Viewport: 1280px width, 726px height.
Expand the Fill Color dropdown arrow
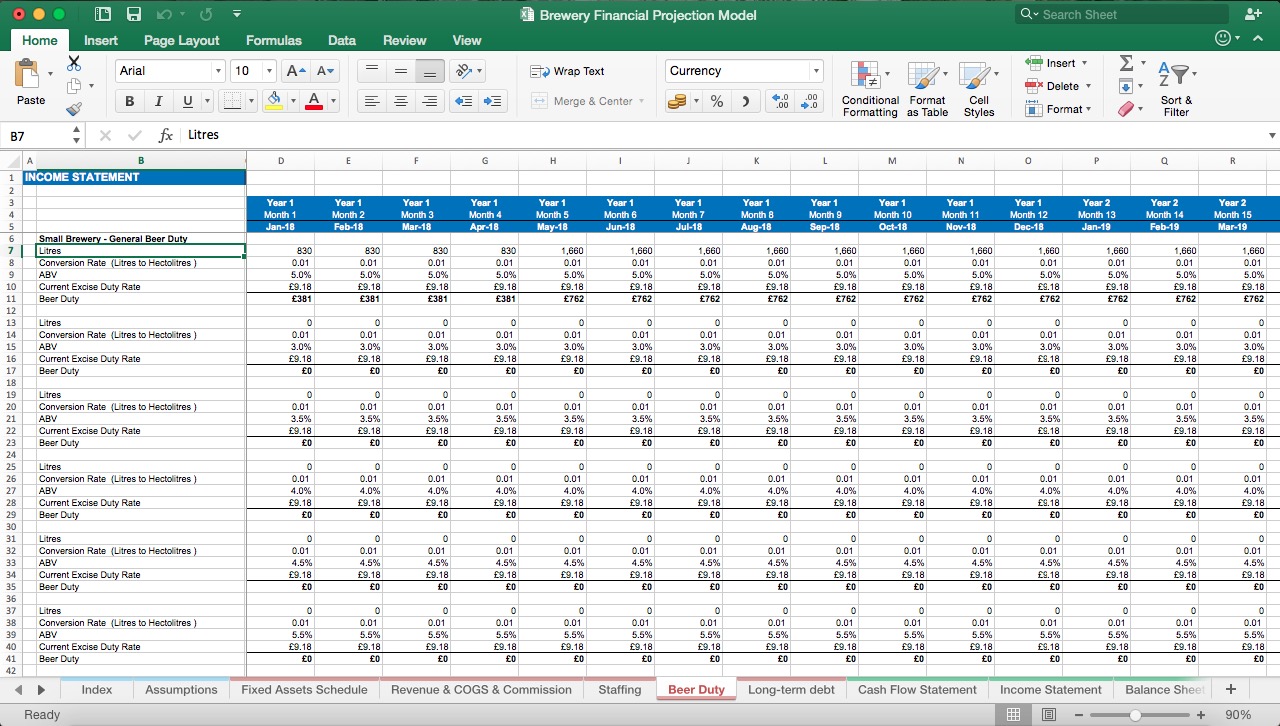[x=293, y=101]
